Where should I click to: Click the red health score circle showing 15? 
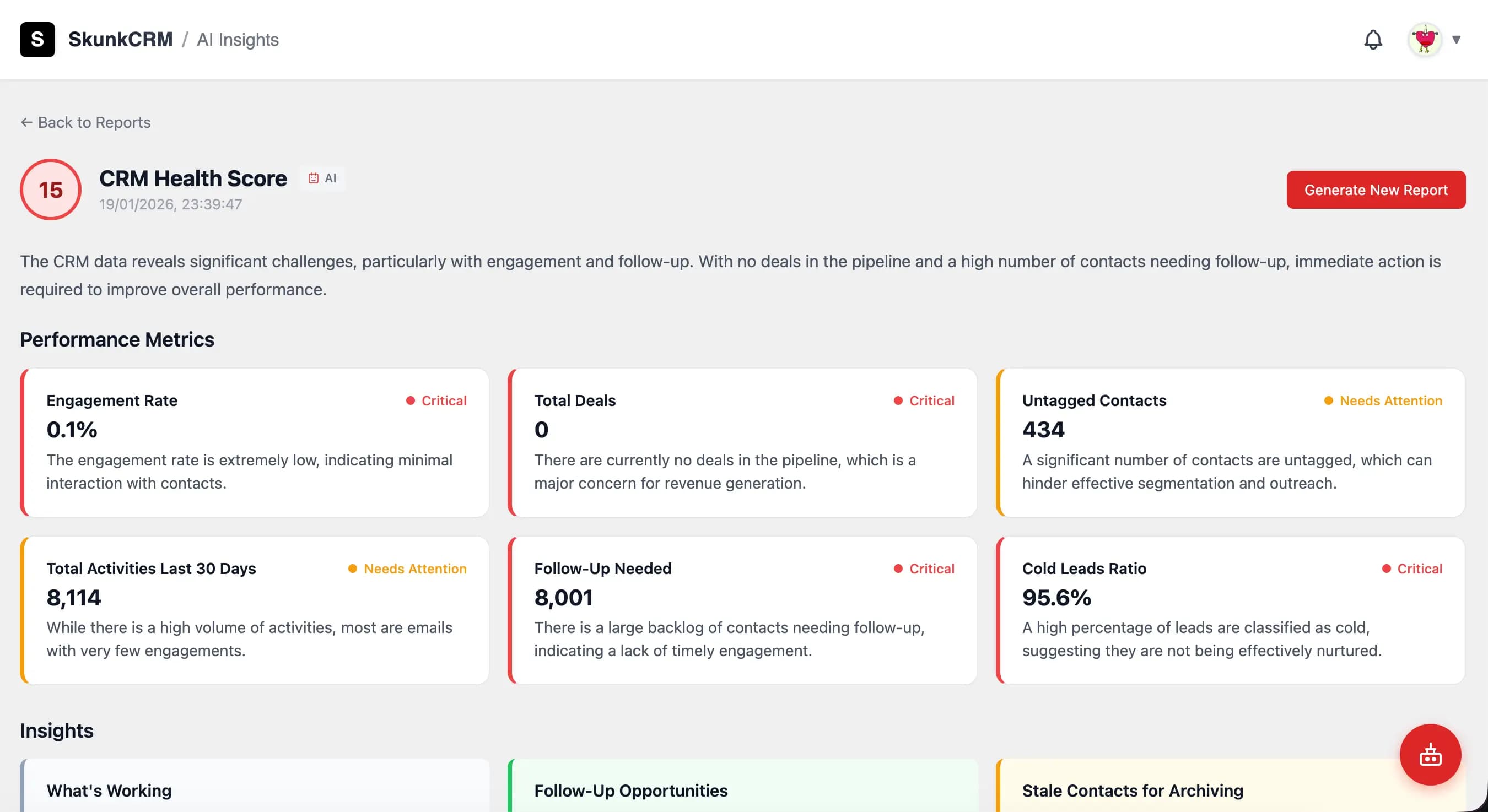click(x=50, y=189)
